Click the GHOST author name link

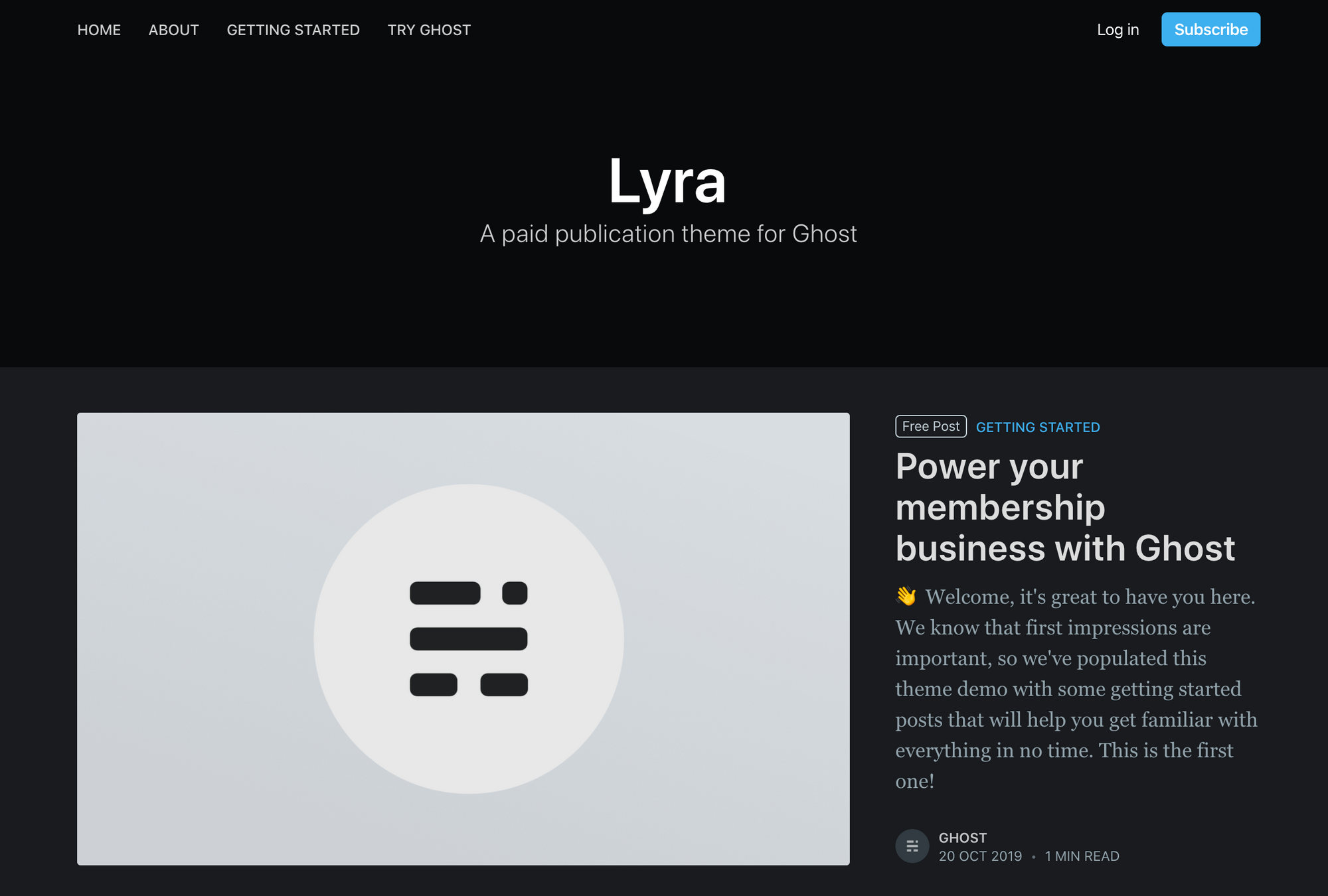click(x=962, y=838)
